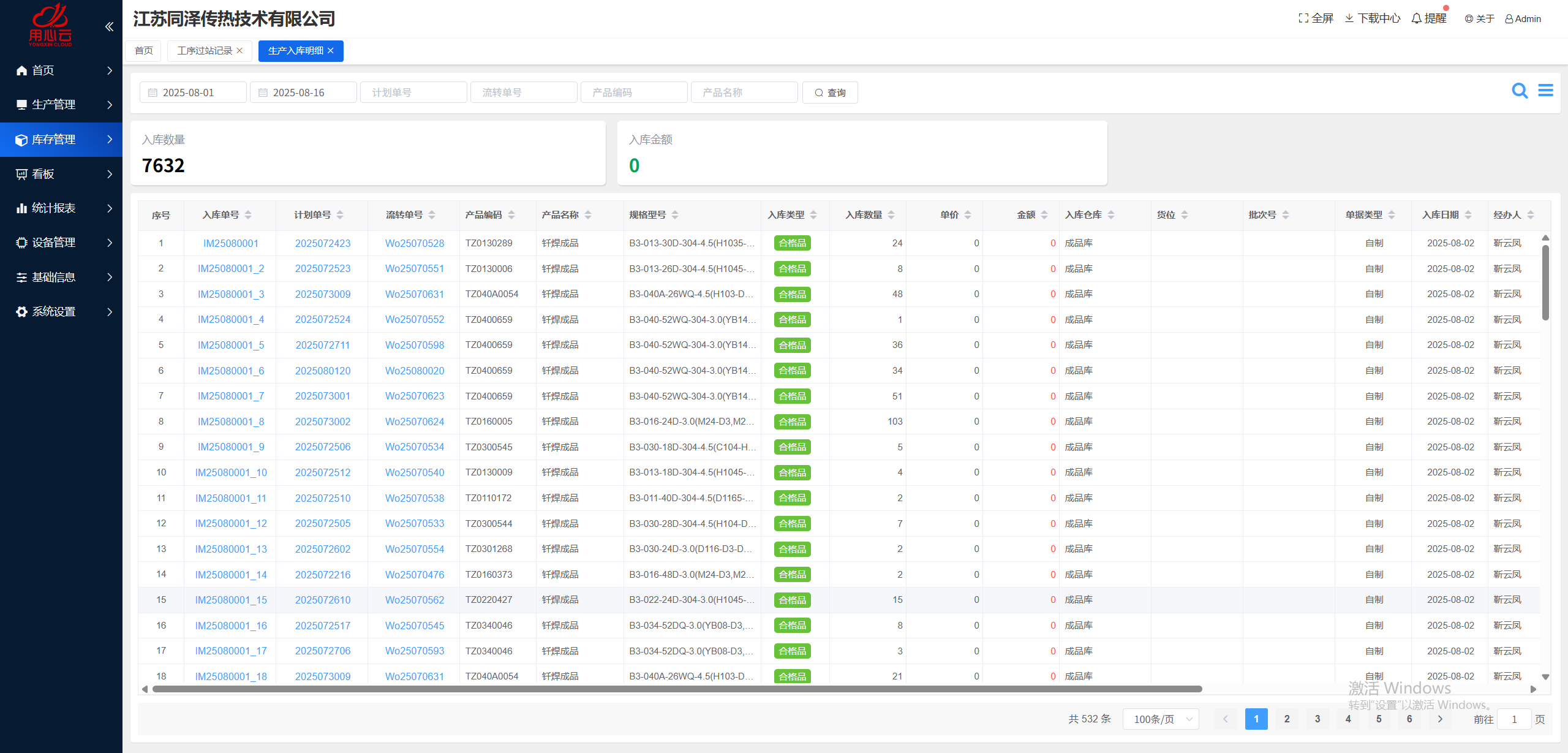Open 看板 board icon in sidebar
1568x753 pixels.
(x=21, y=174)
